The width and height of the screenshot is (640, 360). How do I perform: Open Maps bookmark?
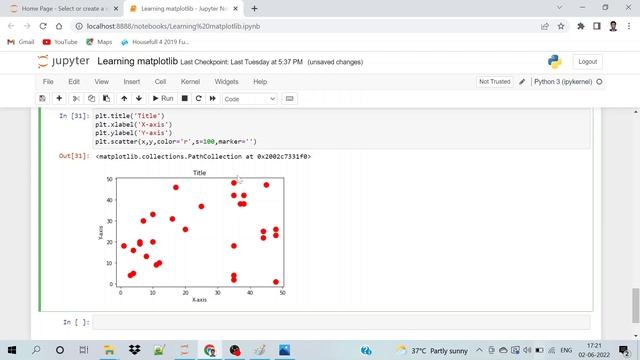coord(99,42)
